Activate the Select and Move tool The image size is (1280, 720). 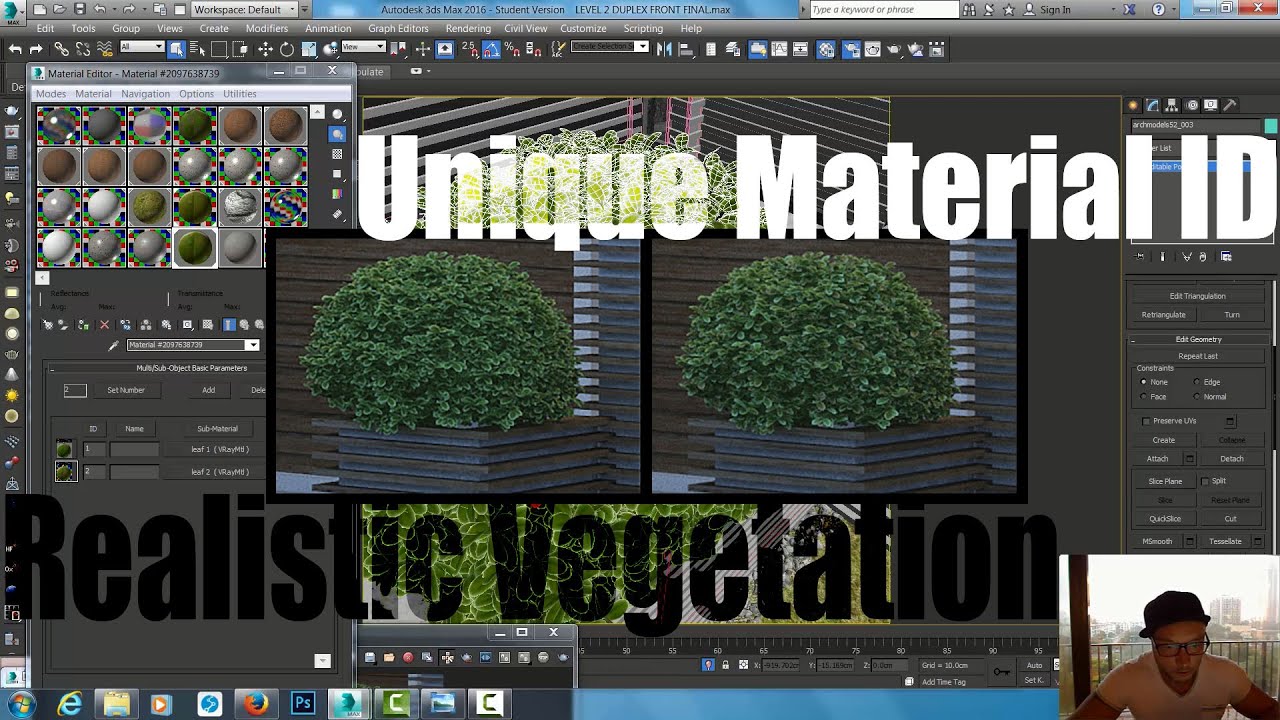coord(265,49)
